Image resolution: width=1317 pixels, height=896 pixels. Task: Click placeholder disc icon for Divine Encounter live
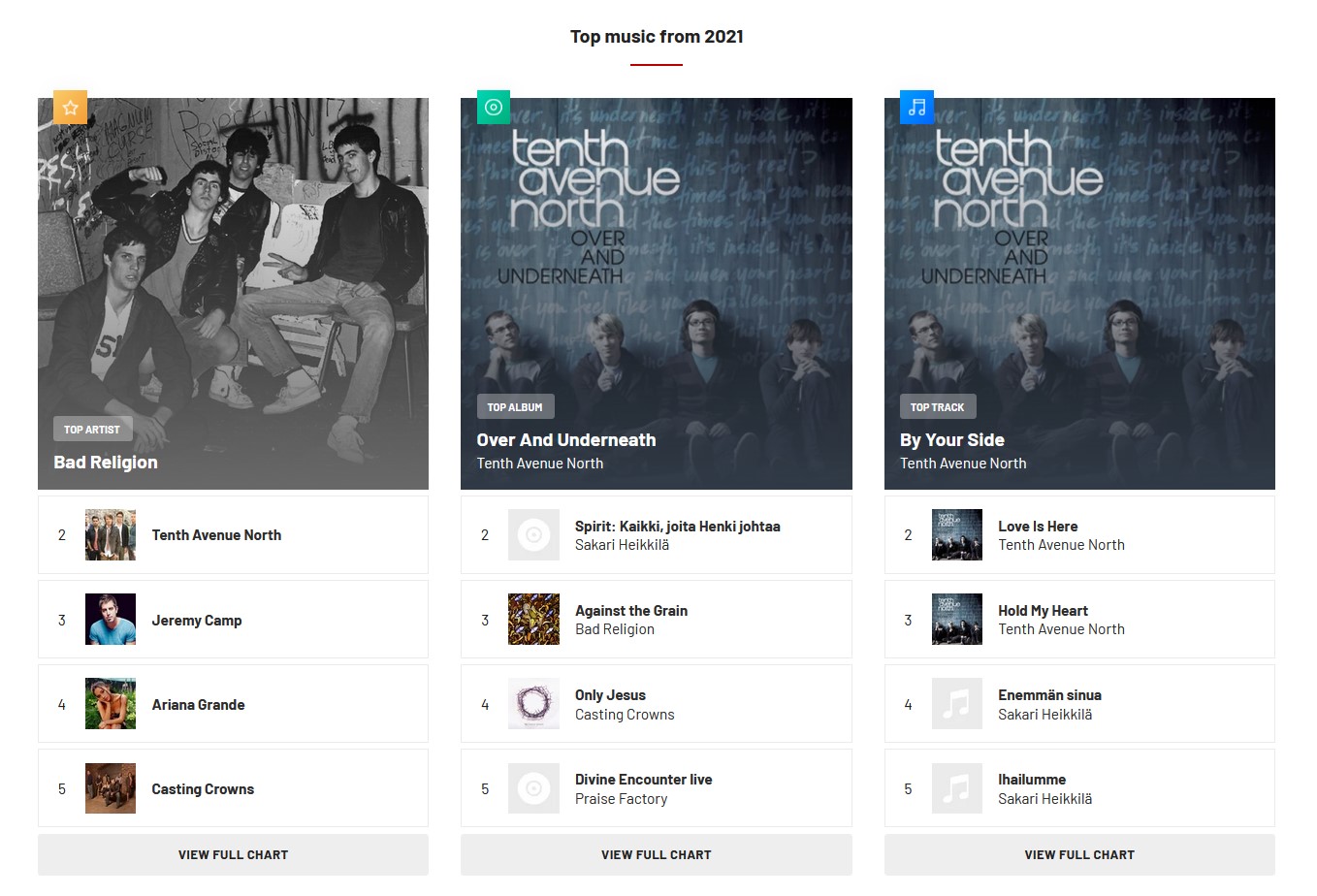point(533,788)
